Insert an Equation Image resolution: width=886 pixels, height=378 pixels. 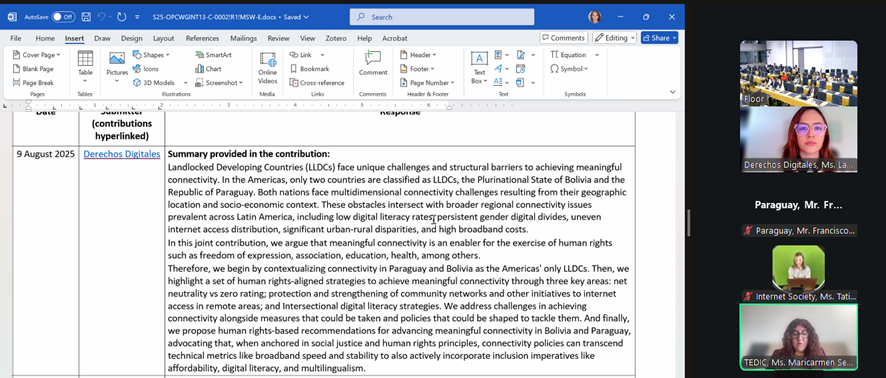point(568,55)
